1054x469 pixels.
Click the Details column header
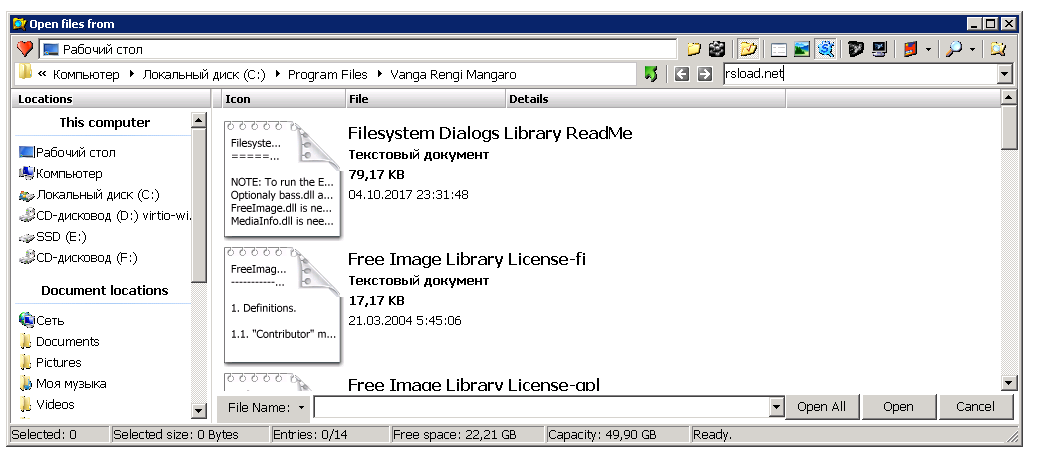645,99
